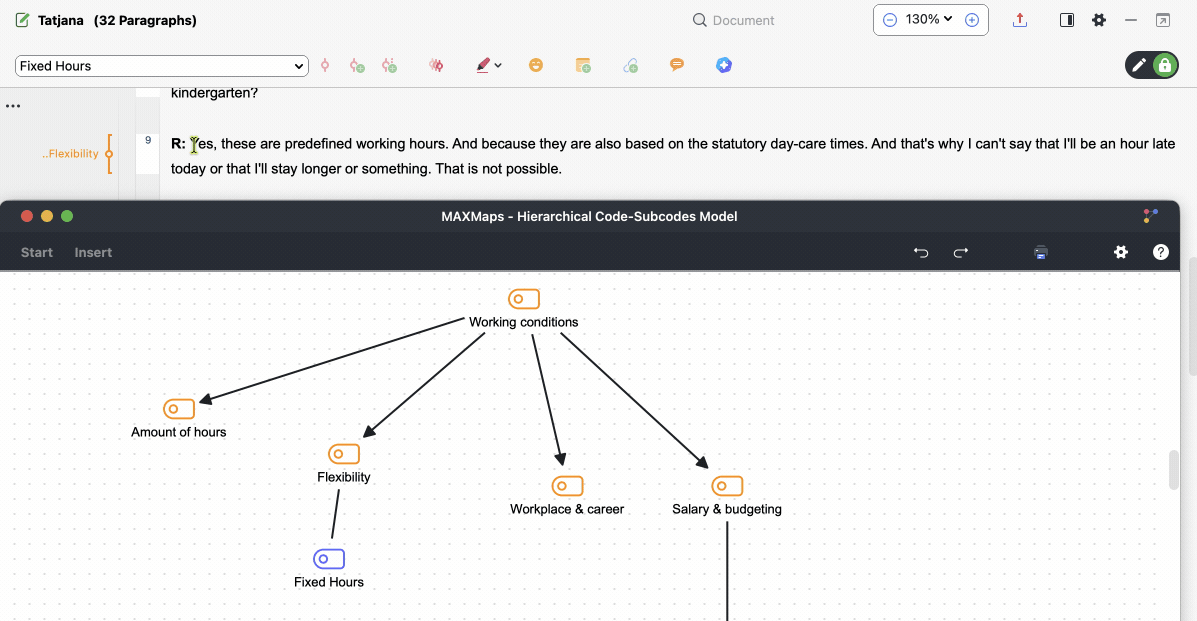
Task: Zoom out with the minus button
Action: click(x=889, y=20)
